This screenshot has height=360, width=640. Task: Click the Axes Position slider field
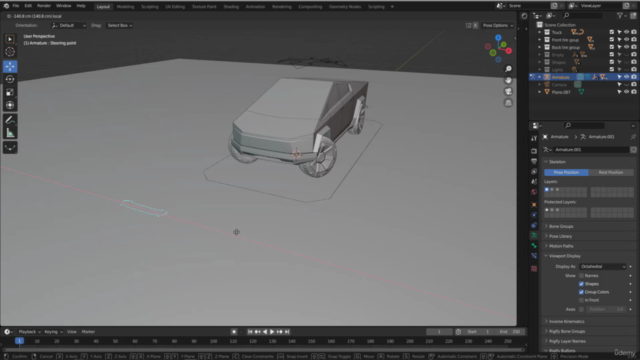point(606,309)
